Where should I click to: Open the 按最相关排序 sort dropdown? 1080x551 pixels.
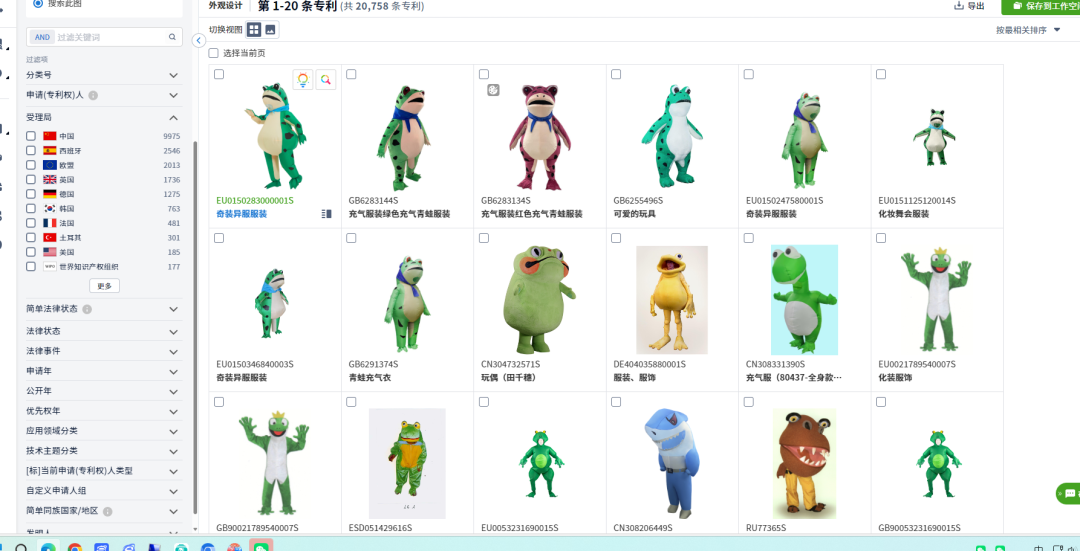tap(1028, 30)
